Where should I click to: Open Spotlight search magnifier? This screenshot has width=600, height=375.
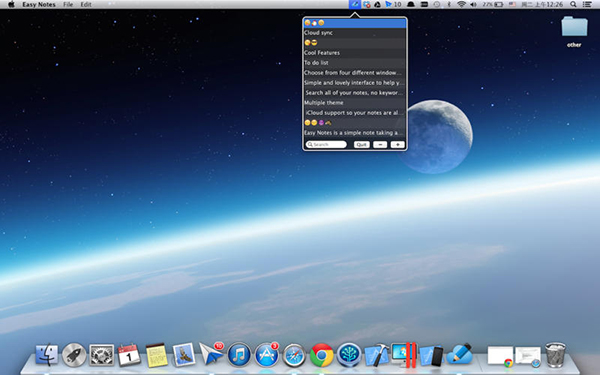coord(573,5)
